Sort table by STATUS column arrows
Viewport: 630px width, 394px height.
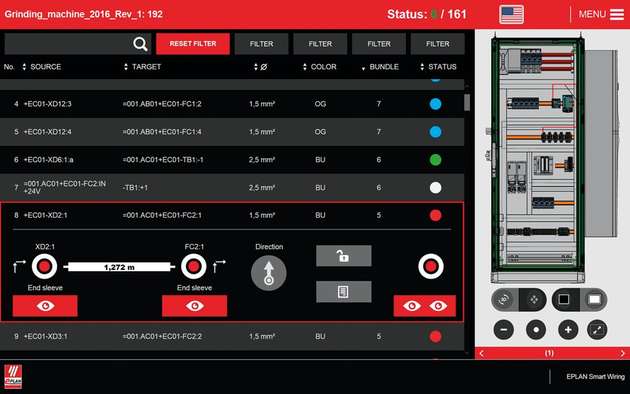pyautogui.click(x=422, y=67)
